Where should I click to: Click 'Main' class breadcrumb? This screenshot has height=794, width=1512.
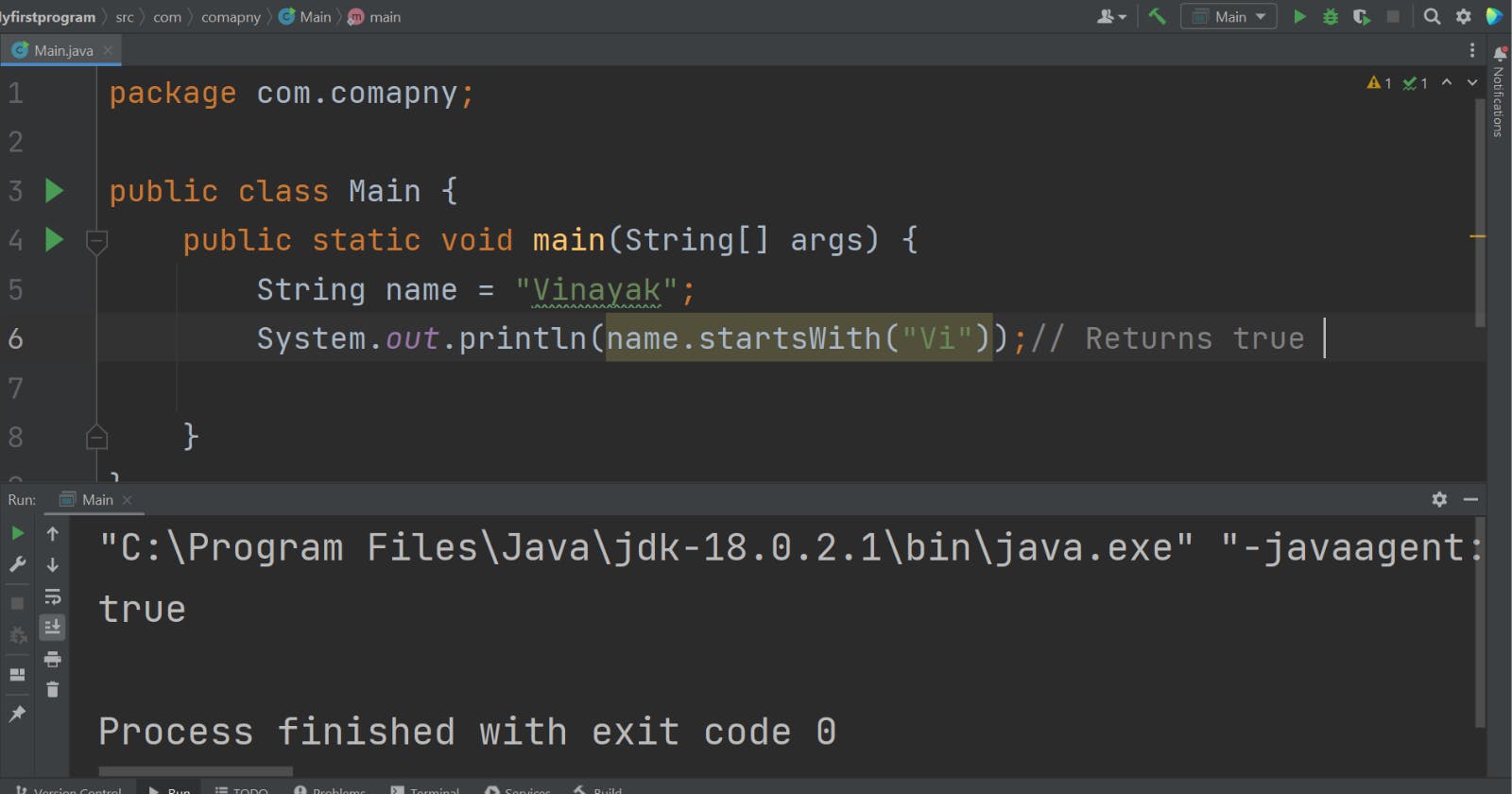(x=305, y=17)
